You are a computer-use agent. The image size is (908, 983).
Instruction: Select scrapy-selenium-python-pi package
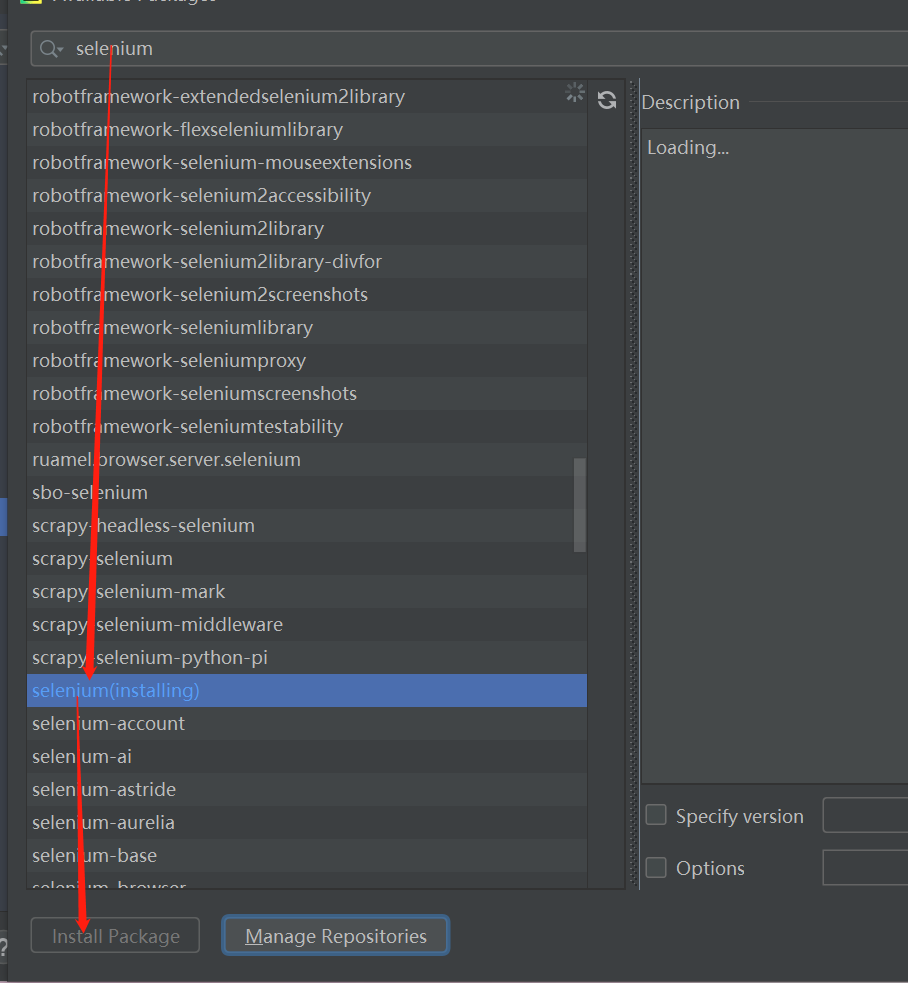click(x=307, y=658)
